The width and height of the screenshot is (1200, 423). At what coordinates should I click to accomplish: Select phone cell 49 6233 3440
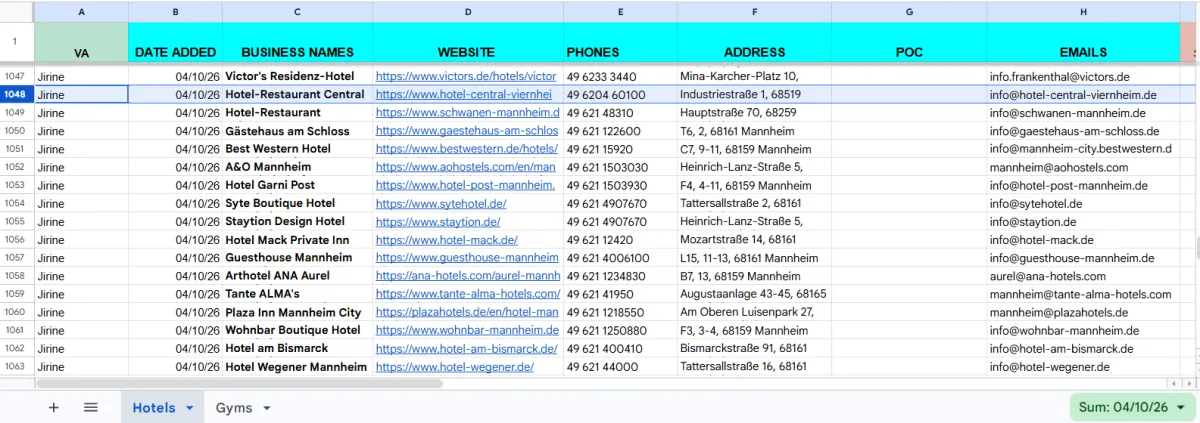(620, 76)
